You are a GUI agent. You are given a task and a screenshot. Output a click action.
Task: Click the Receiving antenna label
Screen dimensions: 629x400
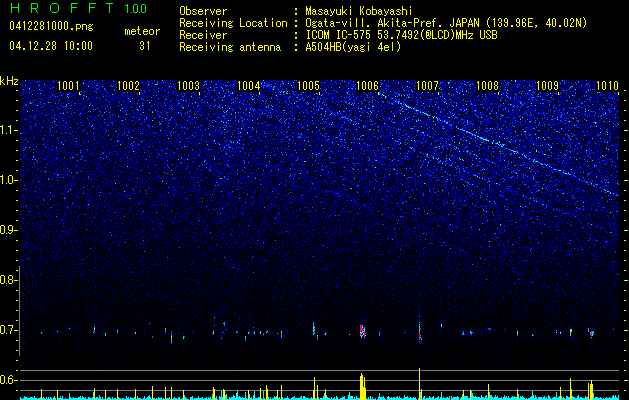(230, 47)
